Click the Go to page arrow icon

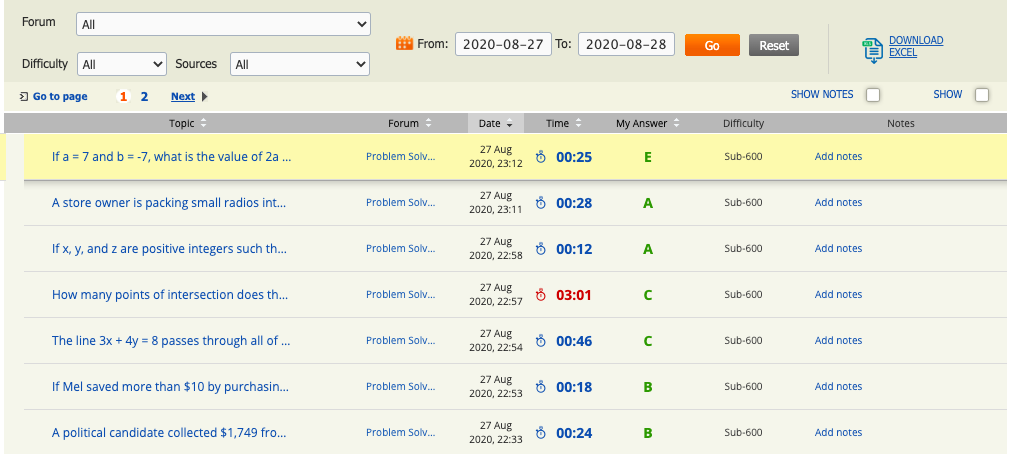(23, 96)
